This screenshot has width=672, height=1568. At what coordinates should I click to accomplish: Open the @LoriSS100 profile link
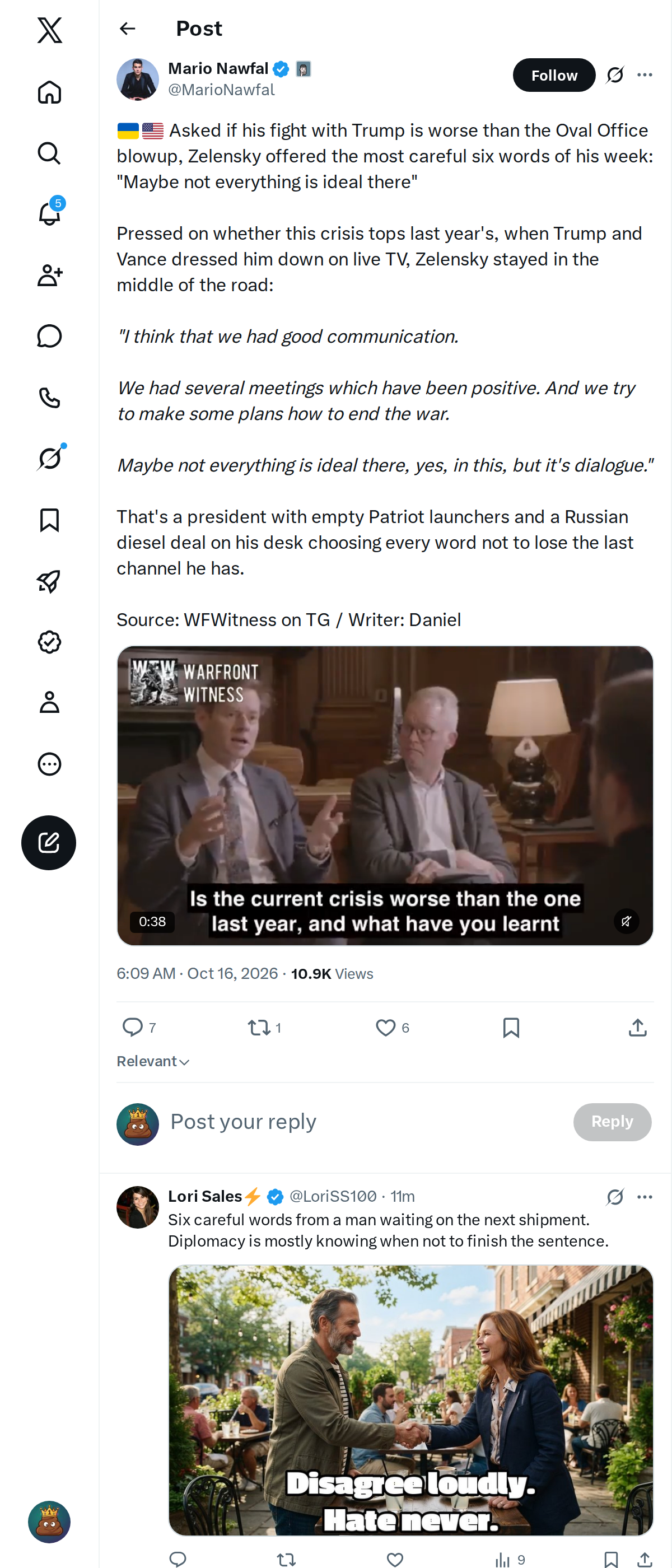tap(333, 1196)
